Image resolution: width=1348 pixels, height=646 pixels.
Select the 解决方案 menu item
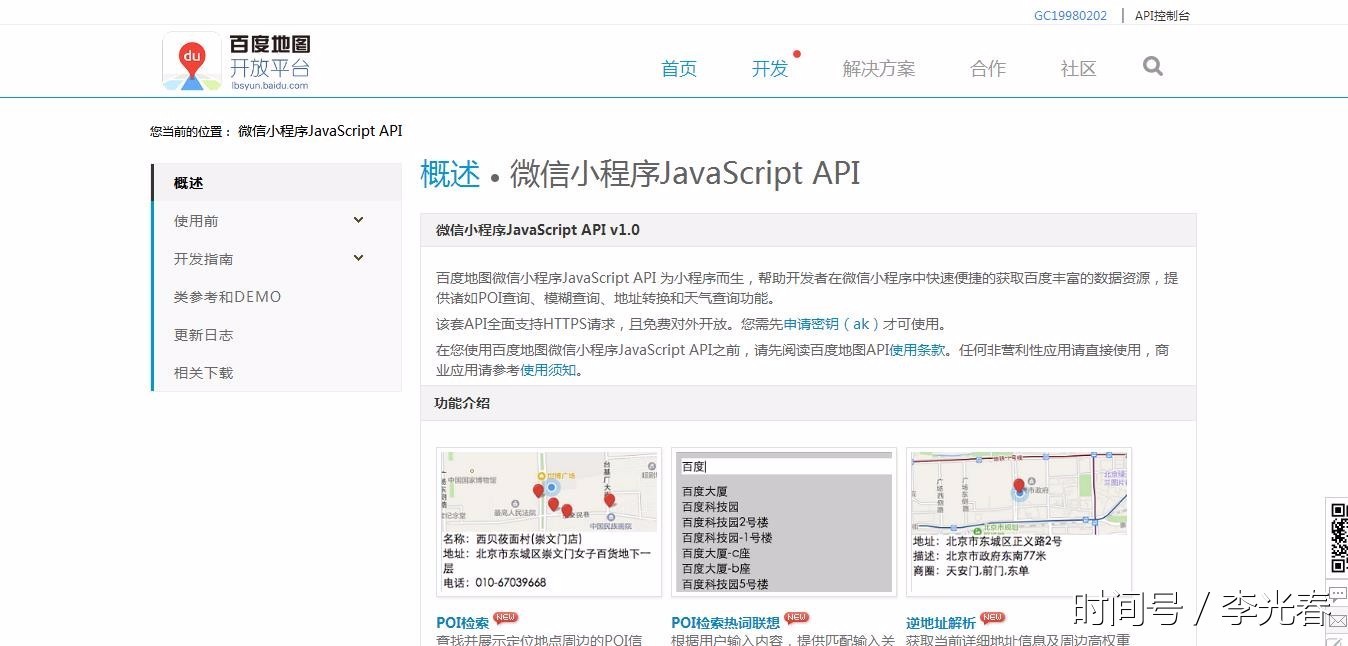click(878, 69)
